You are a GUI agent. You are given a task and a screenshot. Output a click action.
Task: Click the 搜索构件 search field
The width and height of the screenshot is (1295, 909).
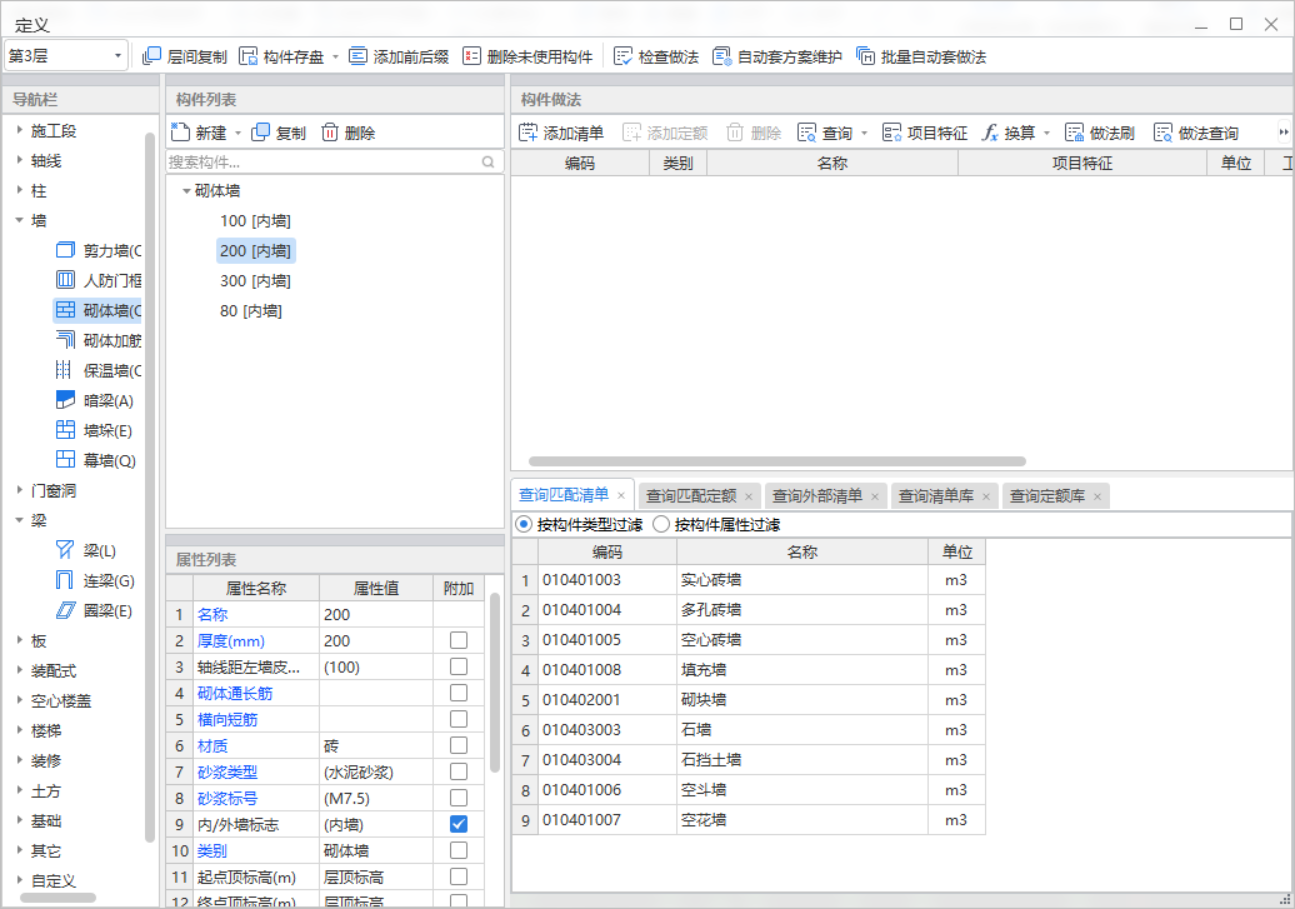334,162
